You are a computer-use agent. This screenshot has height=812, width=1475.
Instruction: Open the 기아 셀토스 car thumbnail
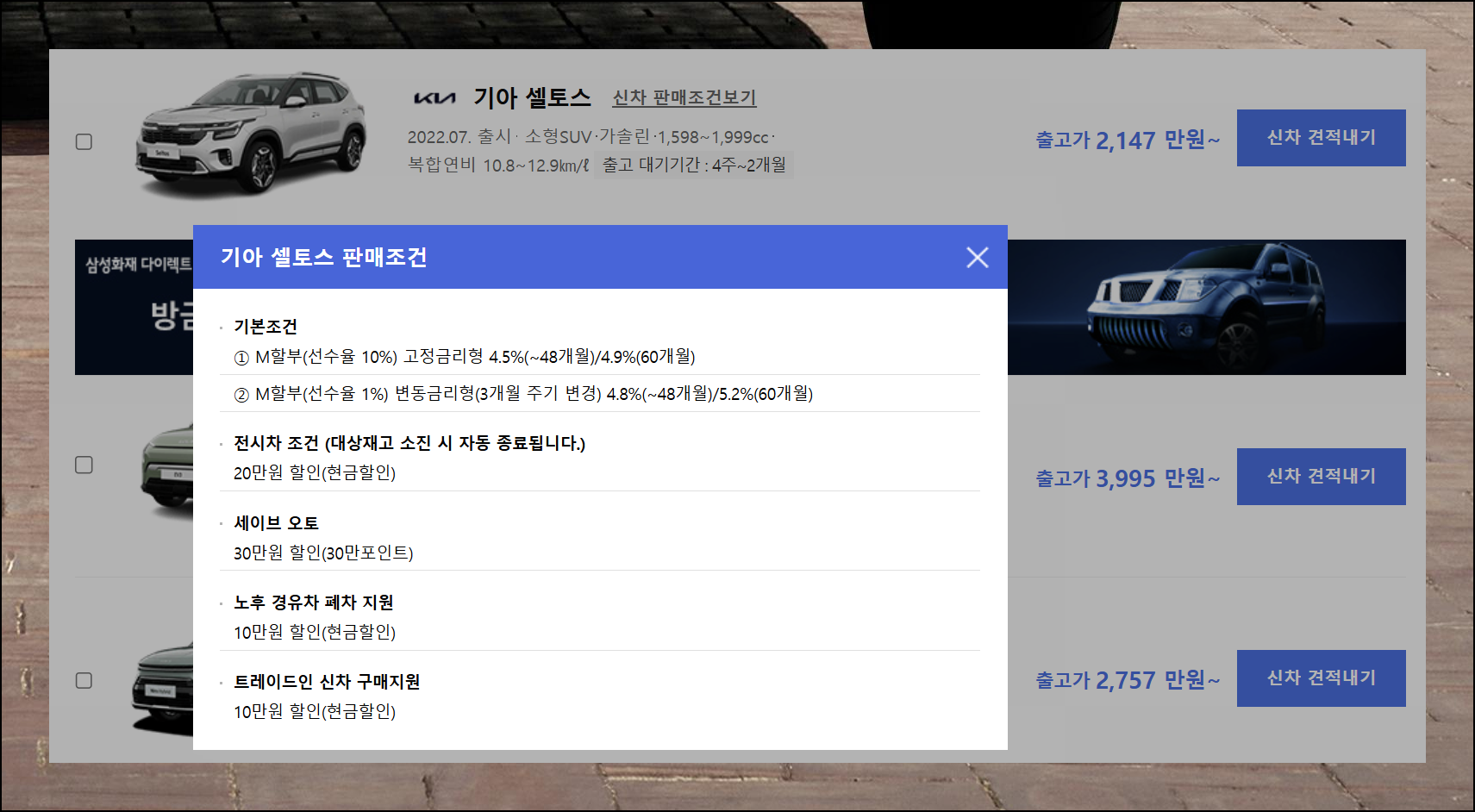point(251,134)
